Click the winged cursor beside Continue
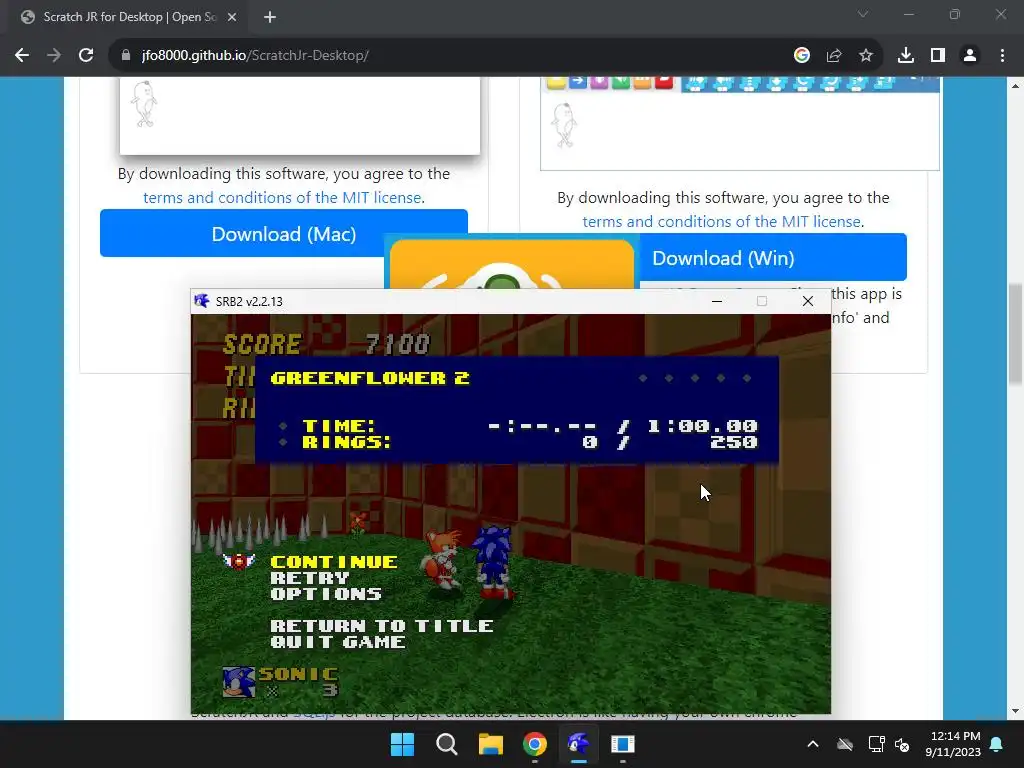The height and width of the screenshot is (768, 1024). [239, 561]
